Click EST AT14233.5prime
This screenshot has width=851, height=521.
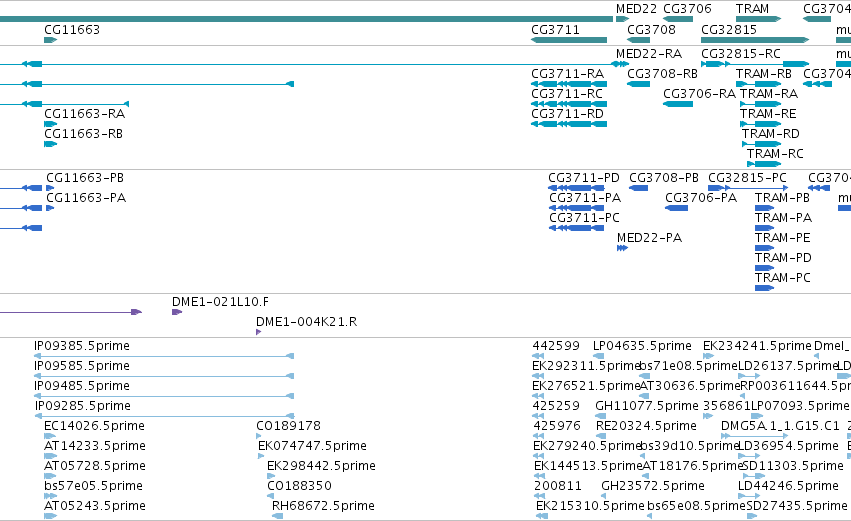click(95, 447)
